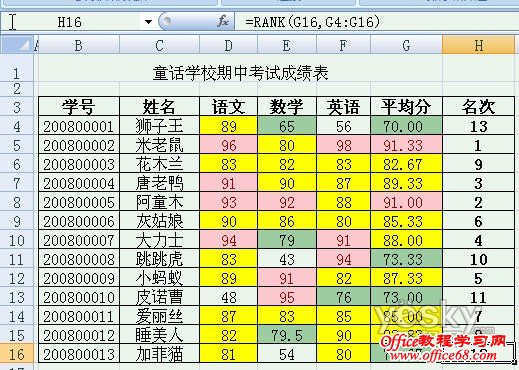
Task: Click average score cell 87.33
Action: [x=406, y=278]
